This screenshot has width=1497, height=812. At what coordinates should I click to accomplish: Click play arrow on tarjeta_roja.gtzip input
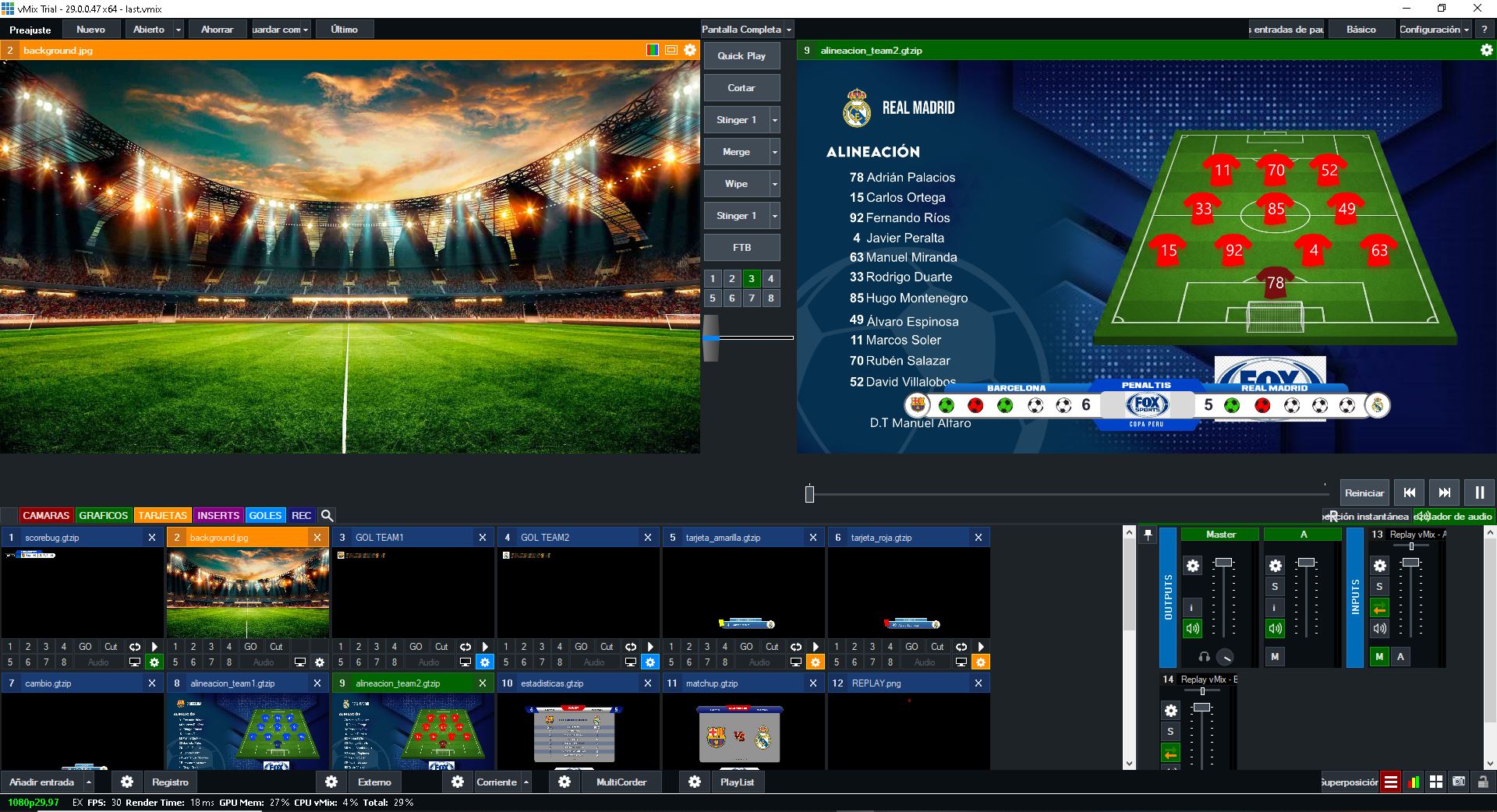point(981,647)
